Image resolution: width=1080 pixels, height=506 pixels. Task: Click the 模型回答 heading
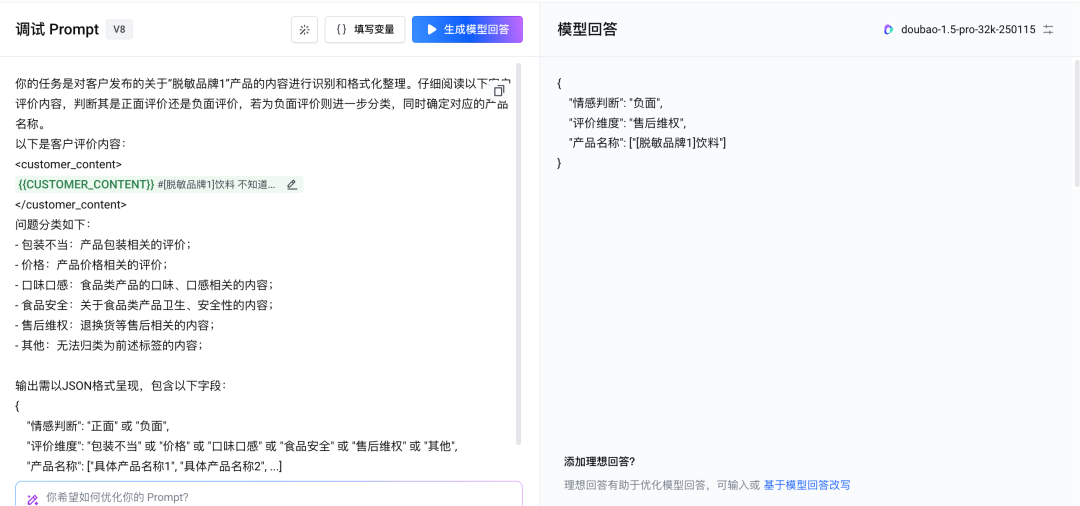[587, 30]
